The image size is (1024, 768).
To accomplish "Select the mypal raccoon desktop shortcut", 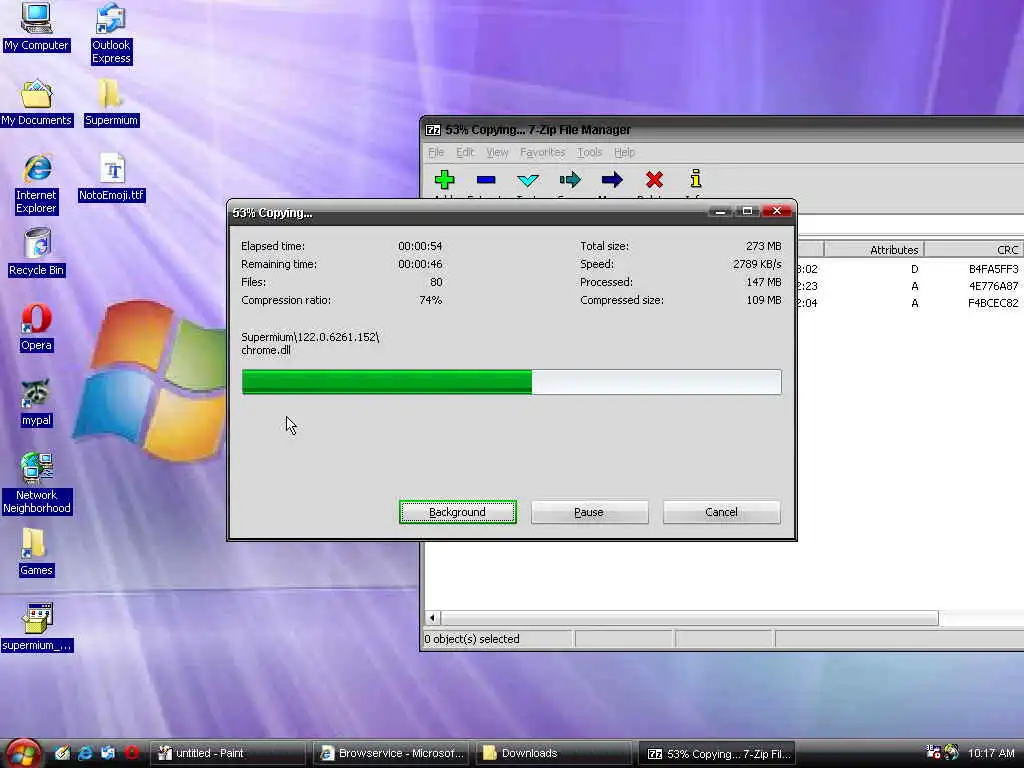I will point(36,403).
